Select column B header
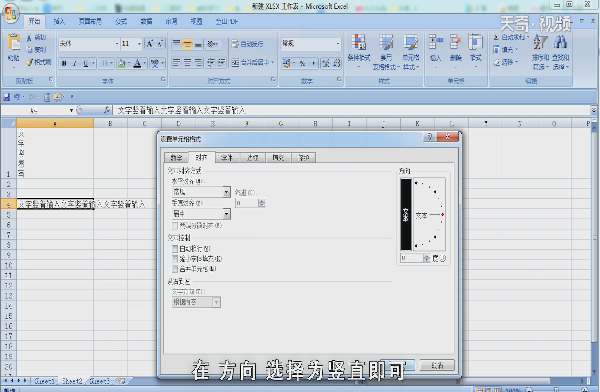Screen dimensions: 600x392 coord(110,124)
